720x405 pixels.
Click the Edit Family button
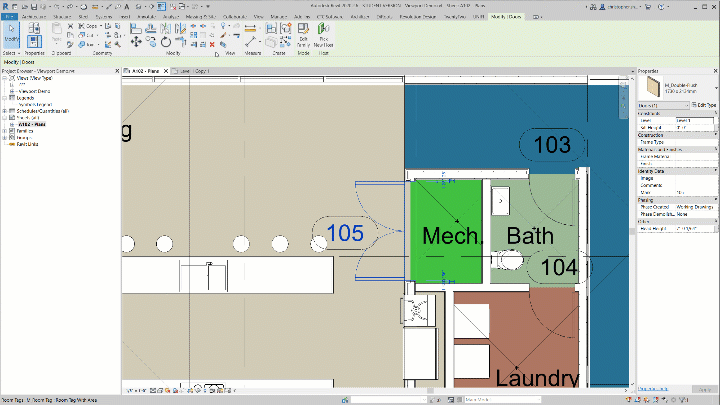coord(303,35)
